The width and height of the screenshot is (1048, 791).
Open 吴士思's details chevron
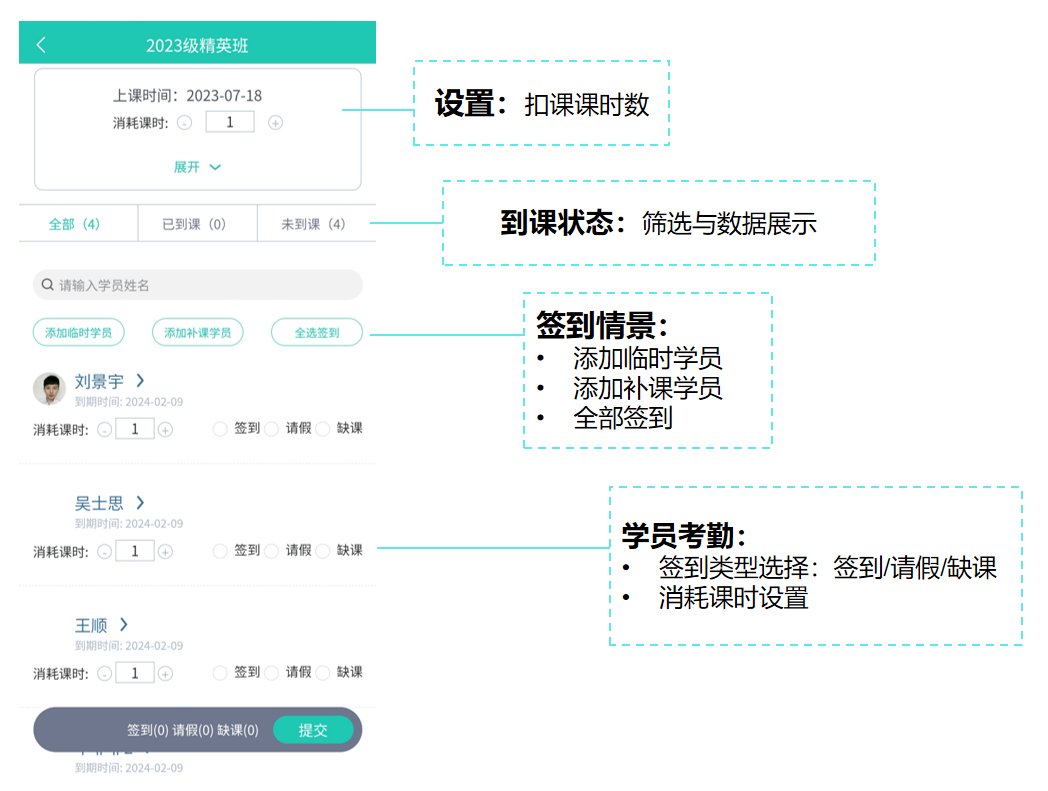pos(141,502)
